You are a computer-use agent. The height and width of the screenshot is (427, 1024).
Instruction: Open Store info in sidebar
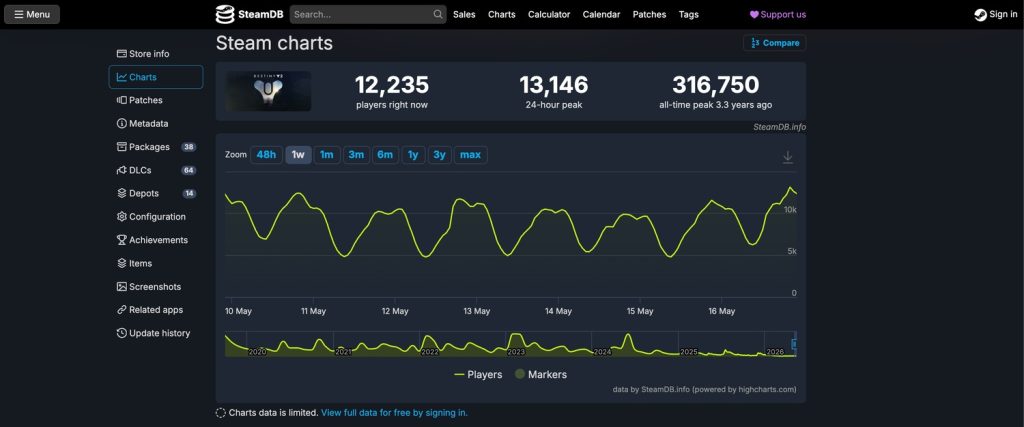tap(155, 54)
